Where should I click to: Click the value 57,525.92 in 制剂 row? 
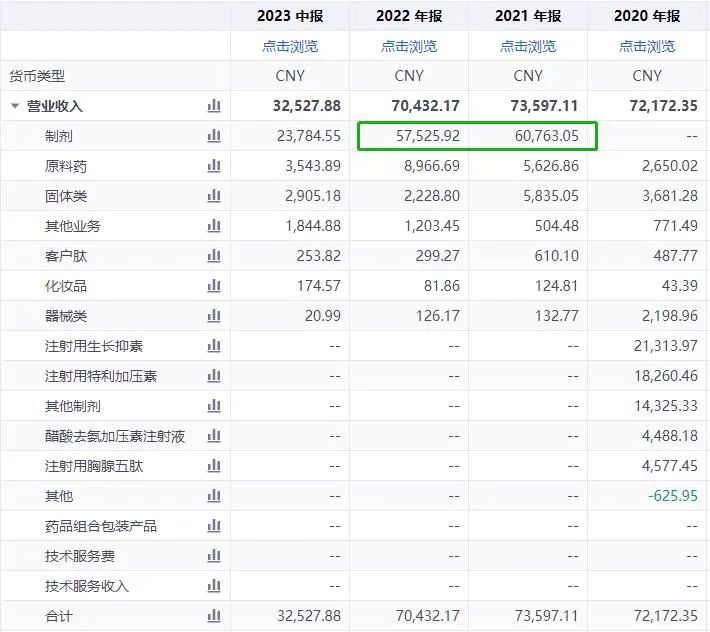[428, 136]
